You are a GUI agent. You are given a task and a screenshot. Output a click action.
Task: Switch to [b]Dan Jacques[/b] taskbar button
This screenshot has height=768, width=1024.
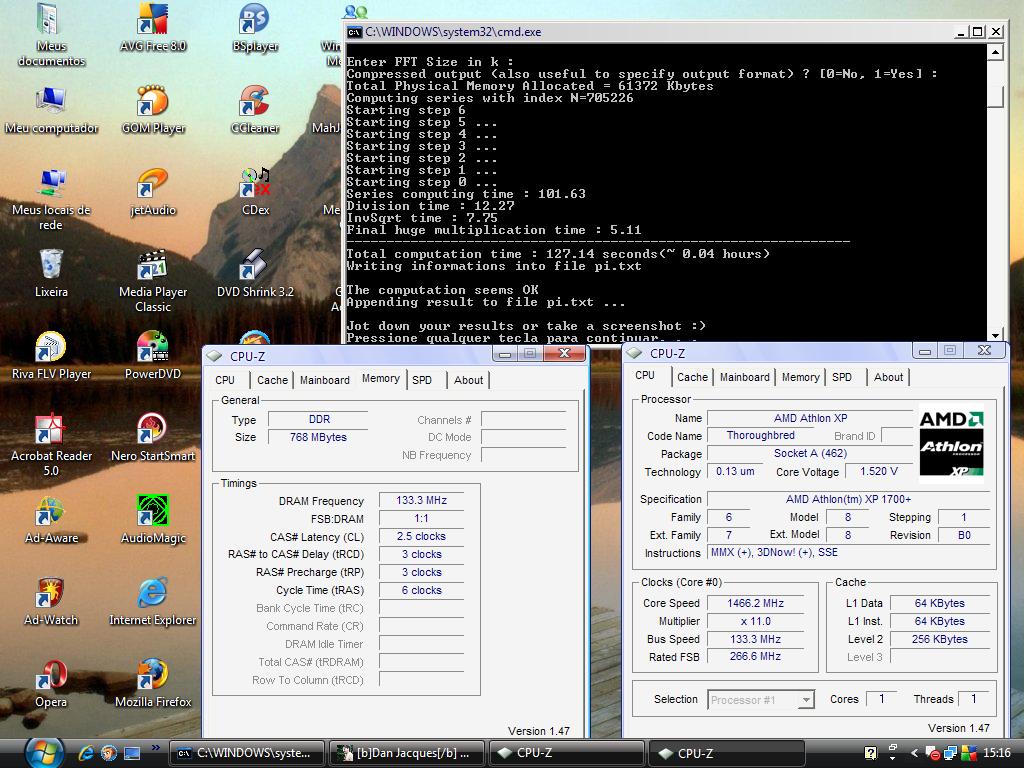pos(408,753)
